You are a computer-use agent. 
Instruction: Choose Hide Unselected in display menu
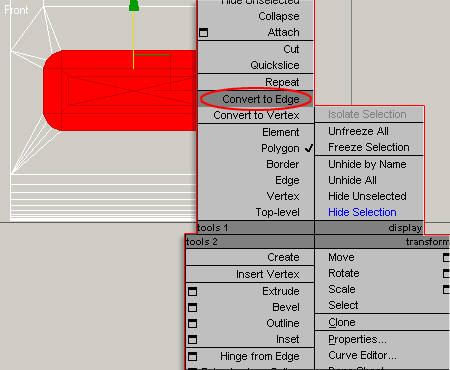[x=367, y=196]
